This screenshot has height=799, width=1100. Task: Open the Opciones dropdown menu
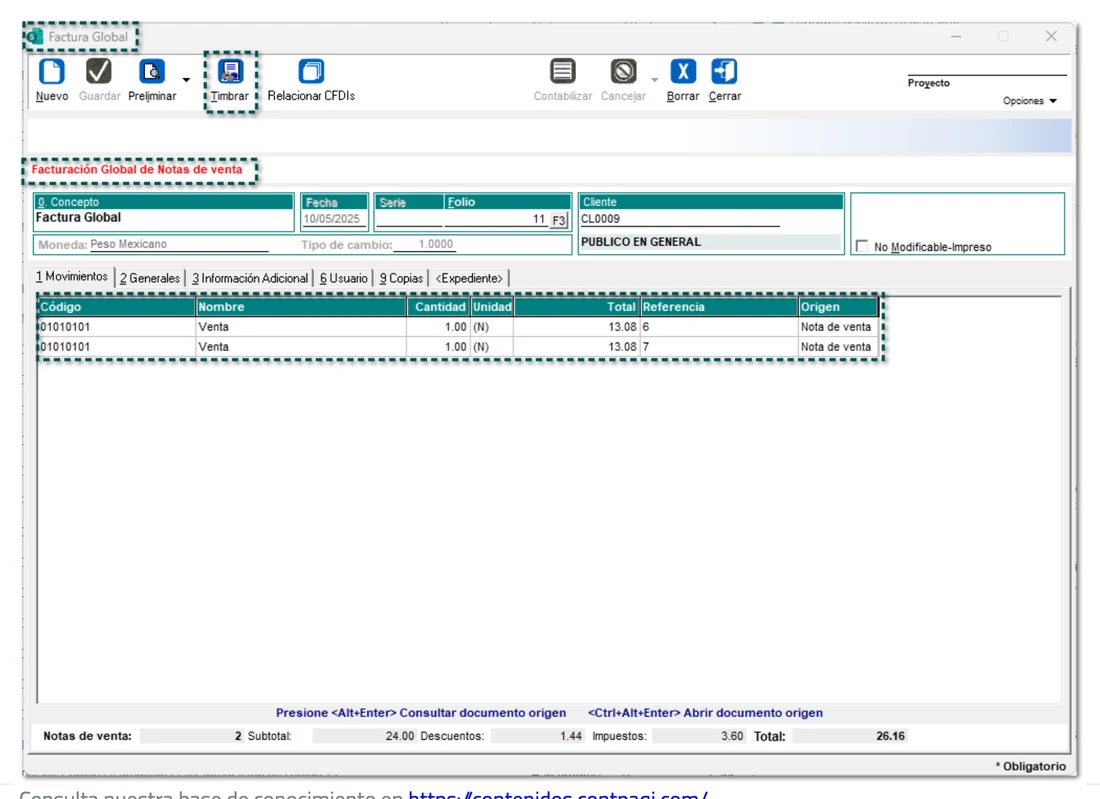pos(1029,101)
